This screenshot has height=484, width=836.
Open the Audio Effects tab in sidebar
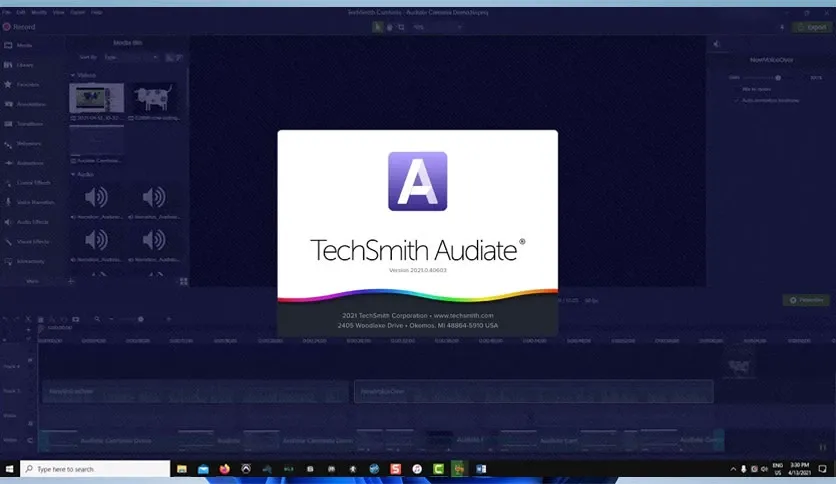(27, 222)
